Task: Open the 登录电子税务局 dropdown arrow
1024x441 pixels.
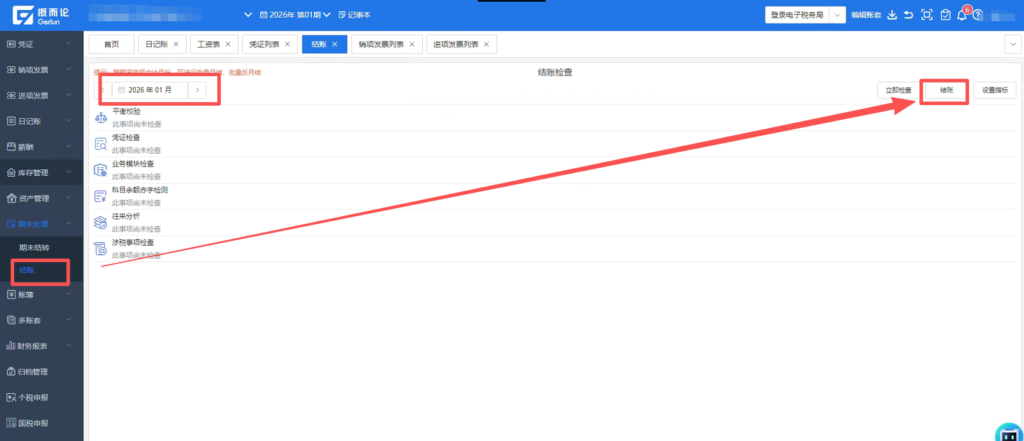Action: pos(838,15)
